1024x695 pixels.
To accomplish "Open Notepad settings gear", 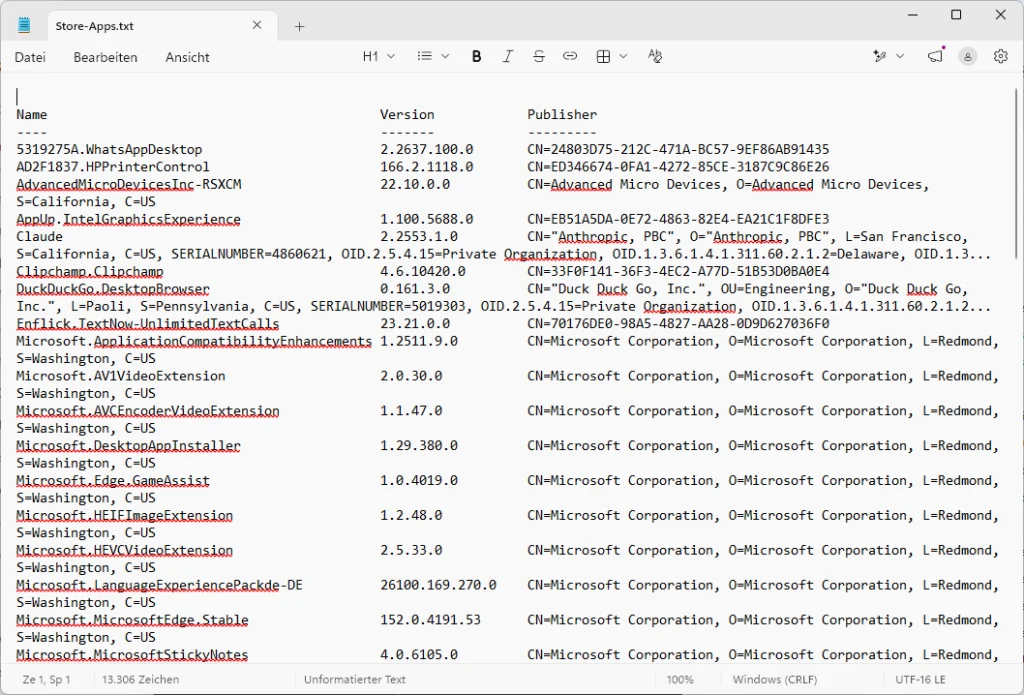I will click(1000, 56).
